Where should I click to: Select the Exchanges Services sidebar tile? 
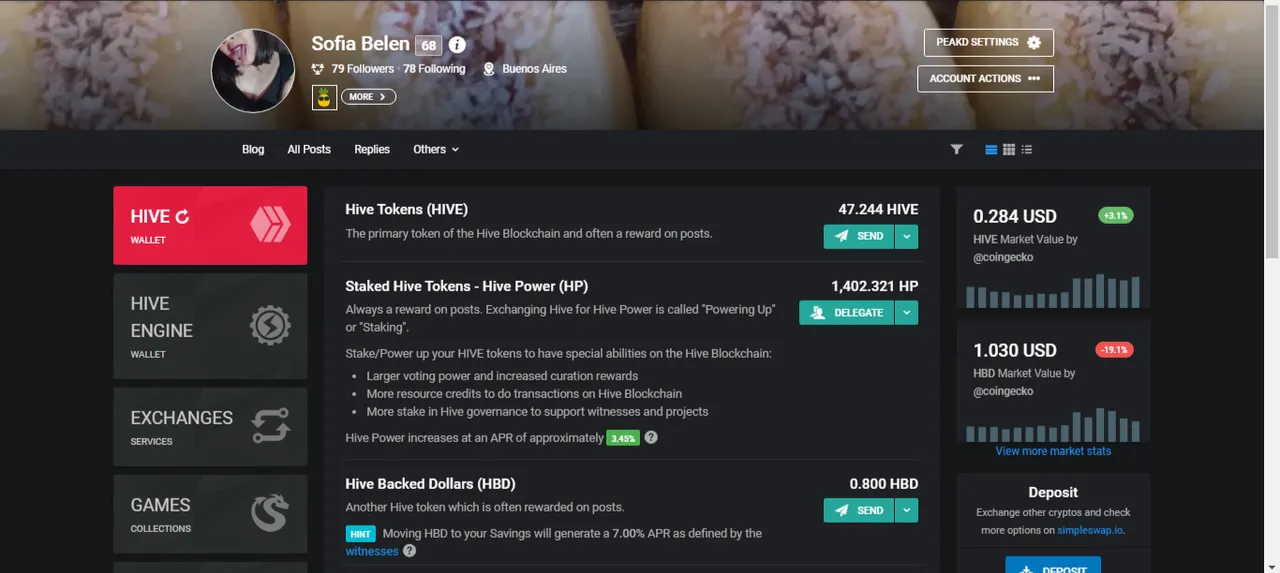coord(210,427)
